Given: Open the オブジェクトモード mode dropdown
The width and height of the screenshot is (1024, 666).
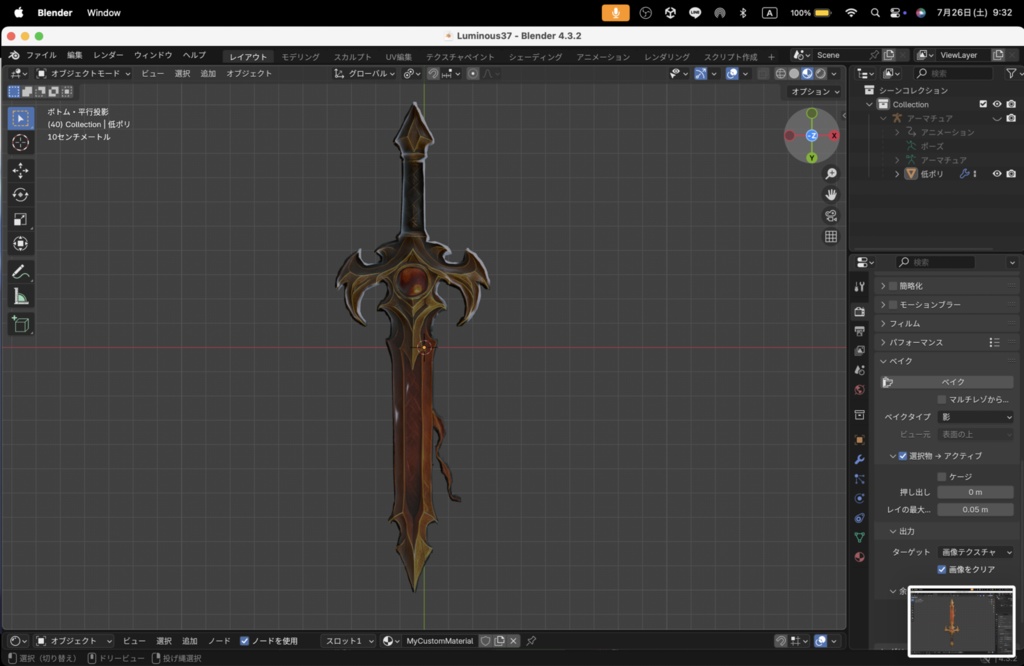Looking at the screenshot, I should (x=83, y=74).
